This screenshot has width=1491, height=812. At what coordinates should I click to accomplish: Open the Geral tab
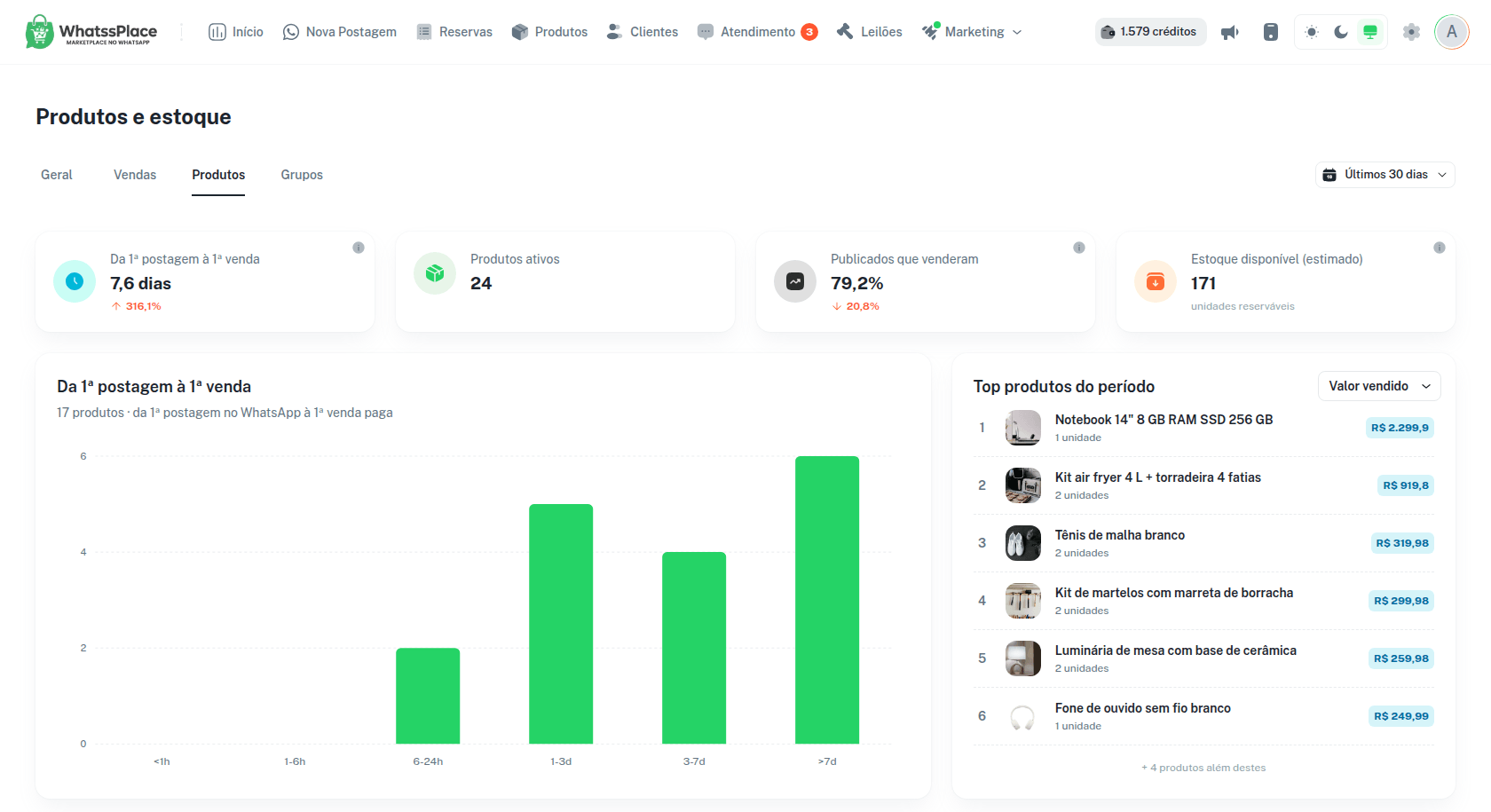click(57, 175)
